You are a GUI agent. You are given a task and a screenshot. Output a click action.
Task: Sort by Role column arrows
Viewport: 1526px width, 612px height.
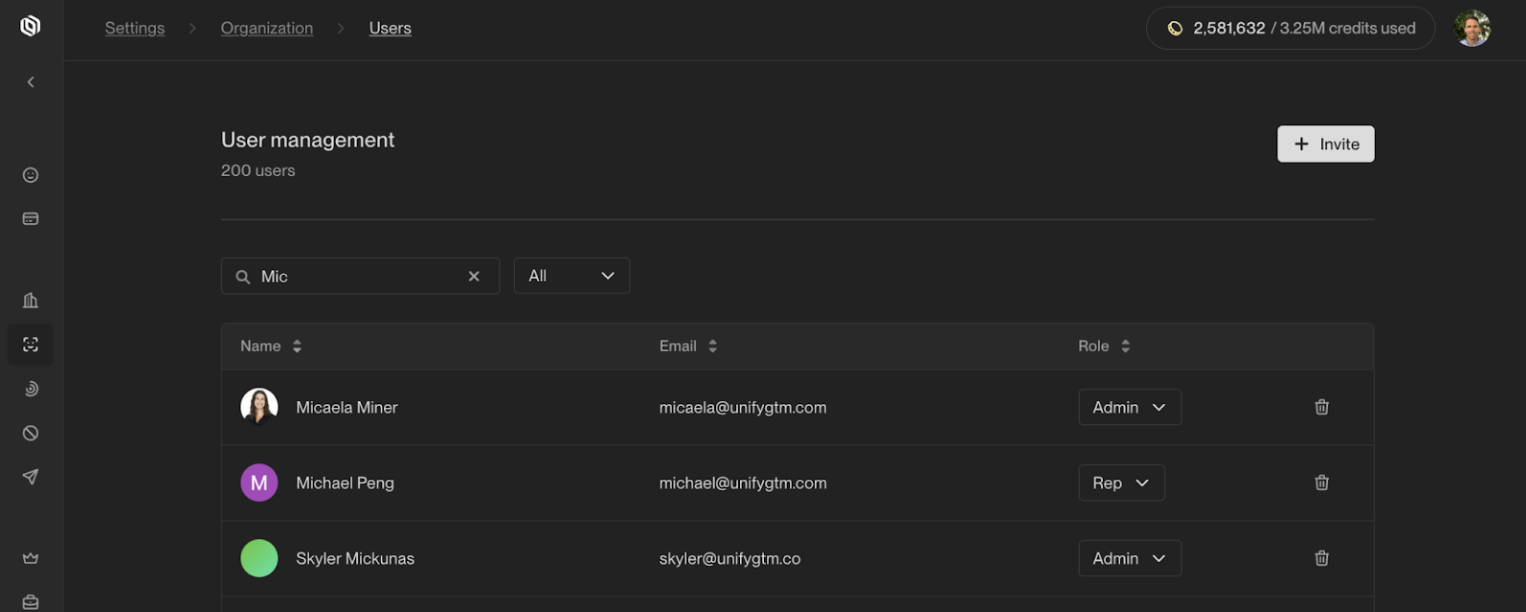1125,346
